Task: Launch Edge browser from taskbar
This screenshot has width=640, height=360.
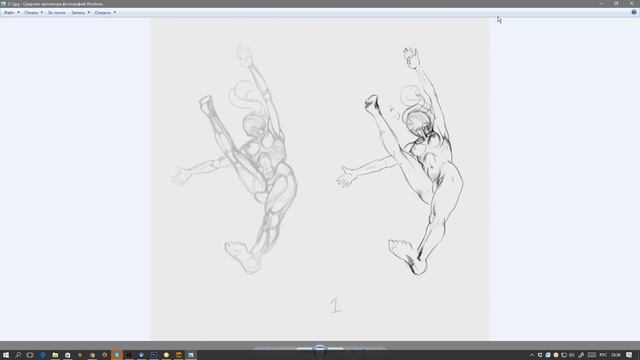Action: 42,355
